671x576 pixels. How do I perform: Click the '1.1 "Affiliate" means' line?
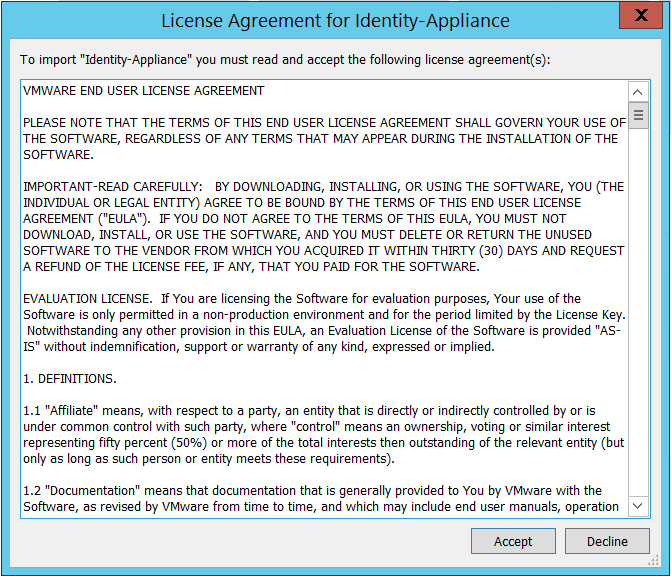click(309, 411)
